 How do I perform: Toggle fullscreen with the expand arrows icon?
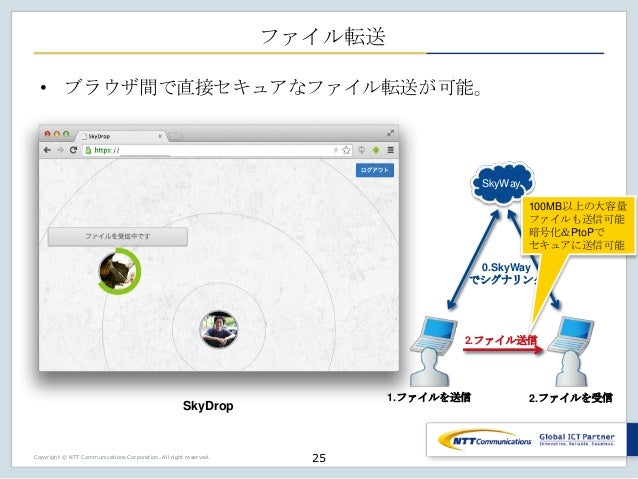(391, 133)
